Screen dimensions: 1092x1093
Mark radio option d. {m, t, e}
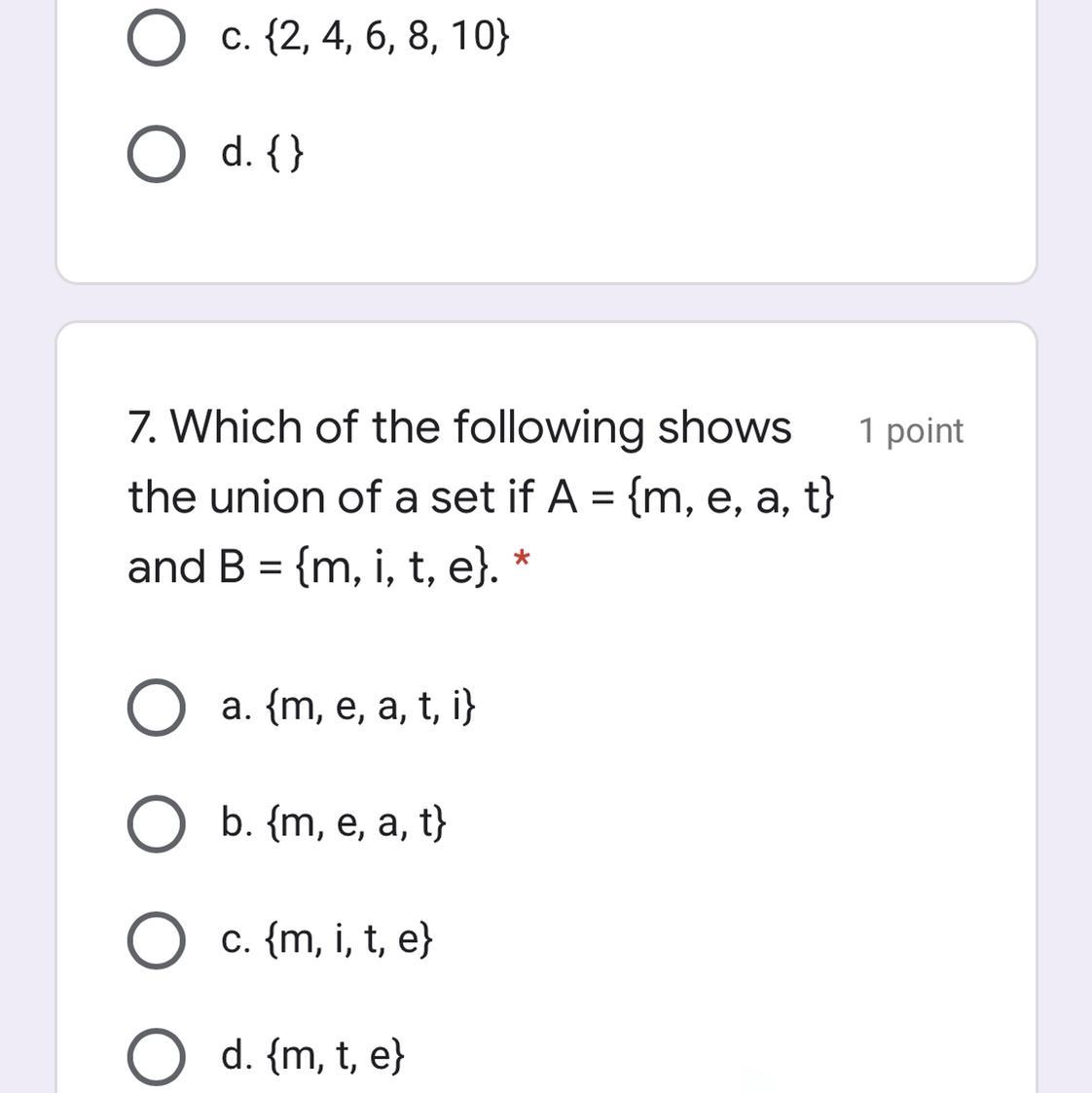pos(156,1056)
